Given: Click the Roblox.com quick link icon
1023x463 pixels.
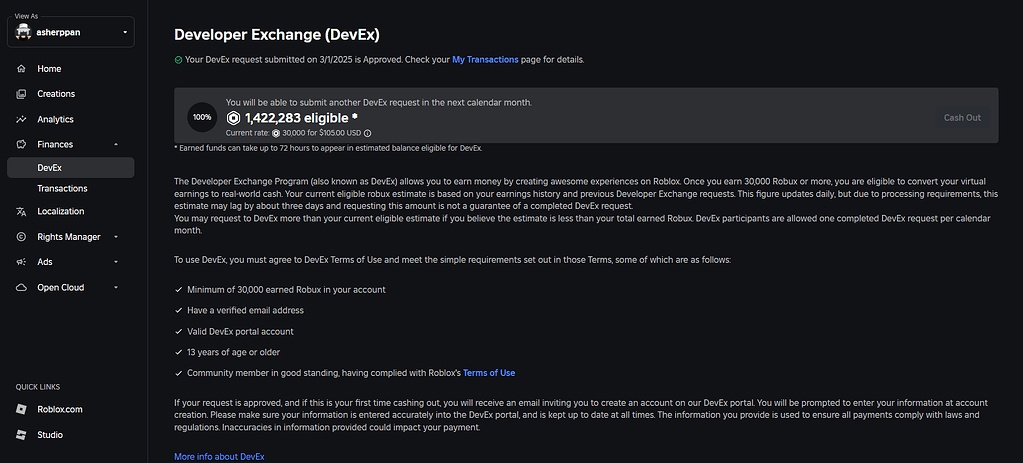Looking at the screenshot, I should [21, 409].
